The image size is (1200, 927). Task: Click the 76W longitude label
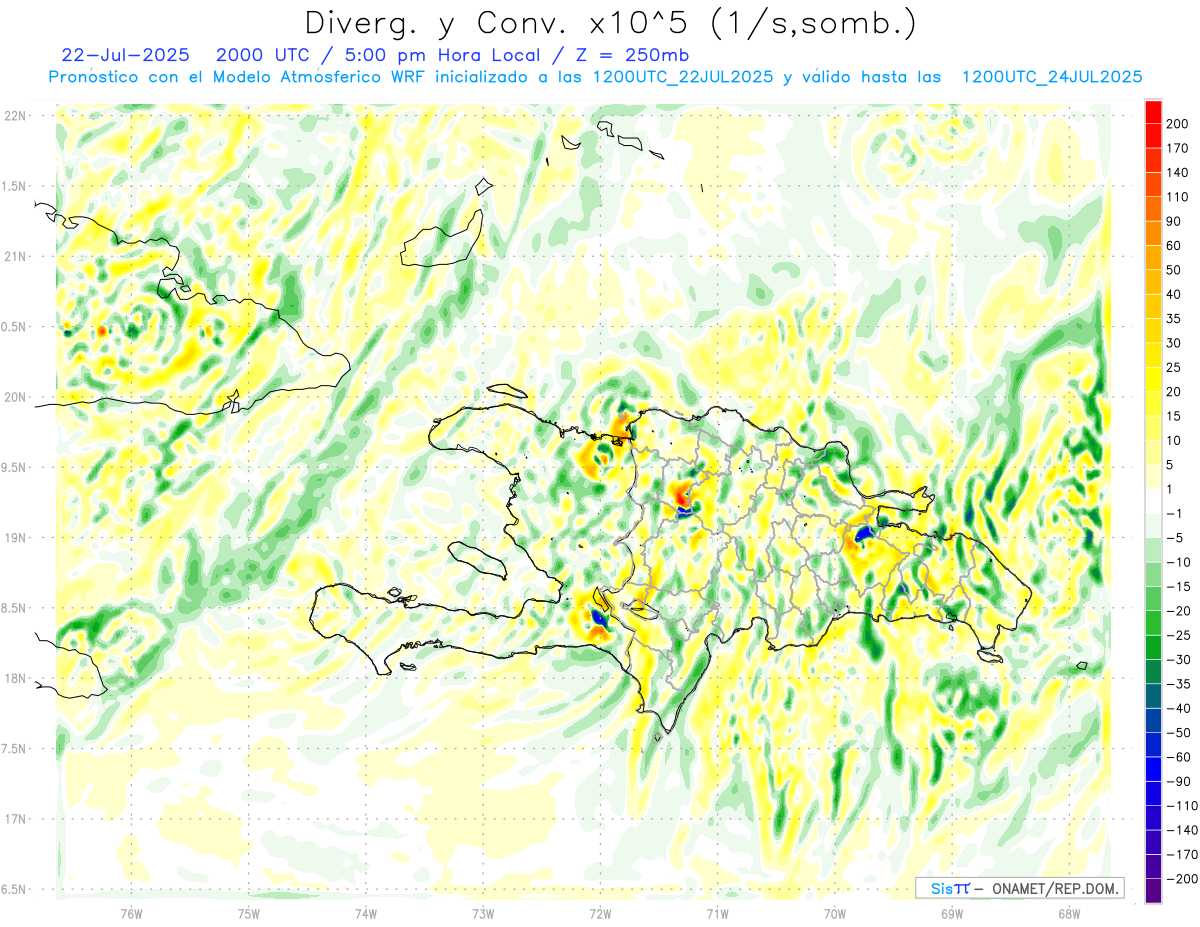[x=131, y=914]
